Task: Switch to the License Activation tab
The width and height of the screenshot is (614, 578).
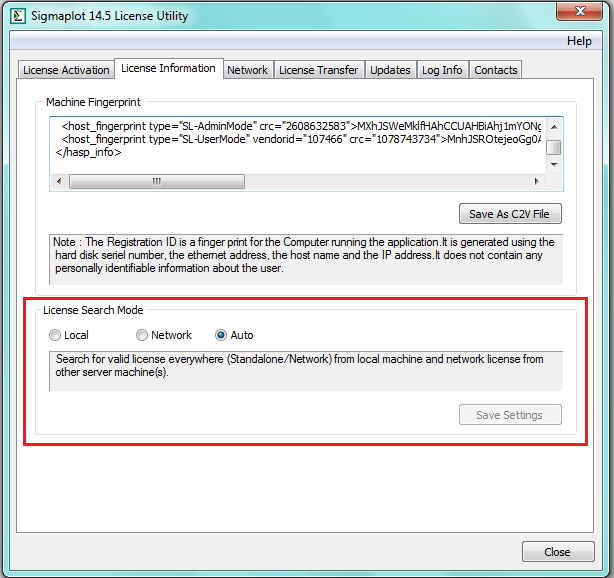Action: tap(66, 70)
